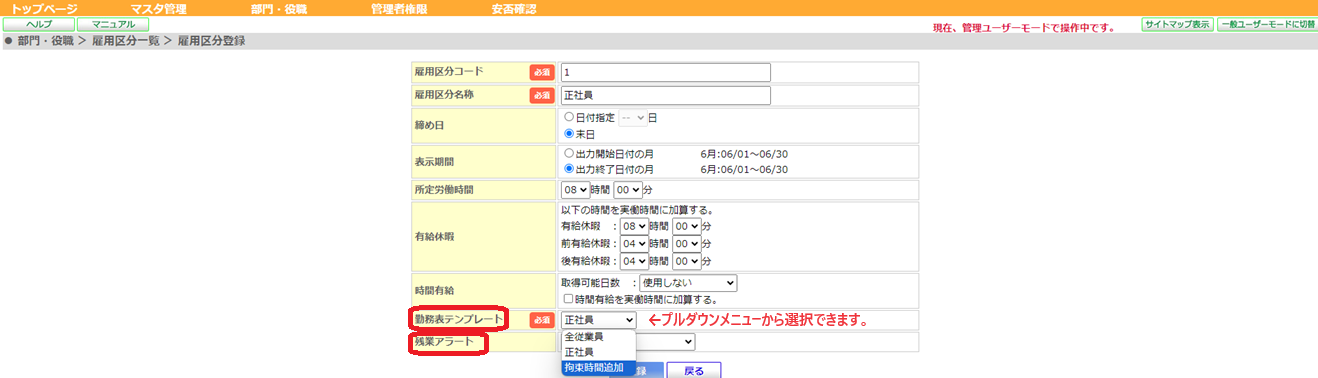Open the 安否確認 menu
Image resolution: width=1318 pixels, height=378 pixels.
click(513, 8)
